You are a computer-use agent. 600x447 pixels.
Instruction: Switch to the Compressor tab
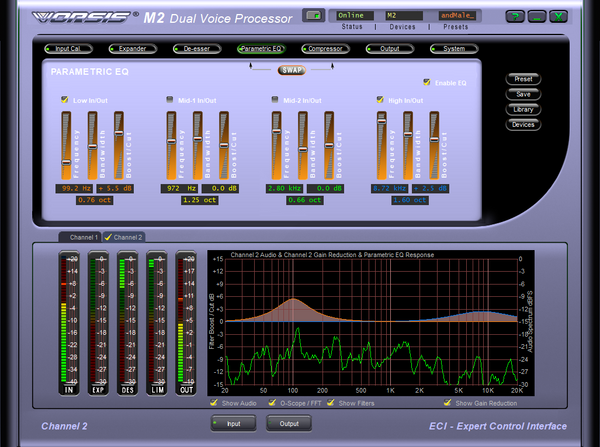click(x=325, y=49)
